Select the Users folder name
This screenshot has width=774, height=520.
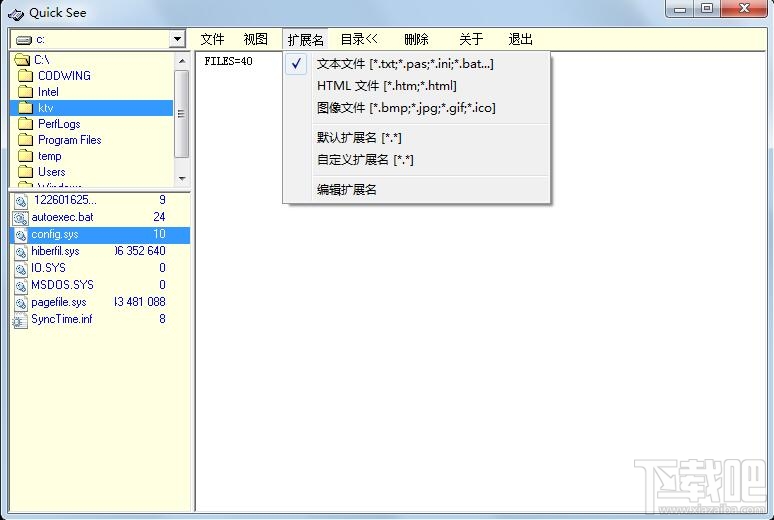[x=51, y=172]
